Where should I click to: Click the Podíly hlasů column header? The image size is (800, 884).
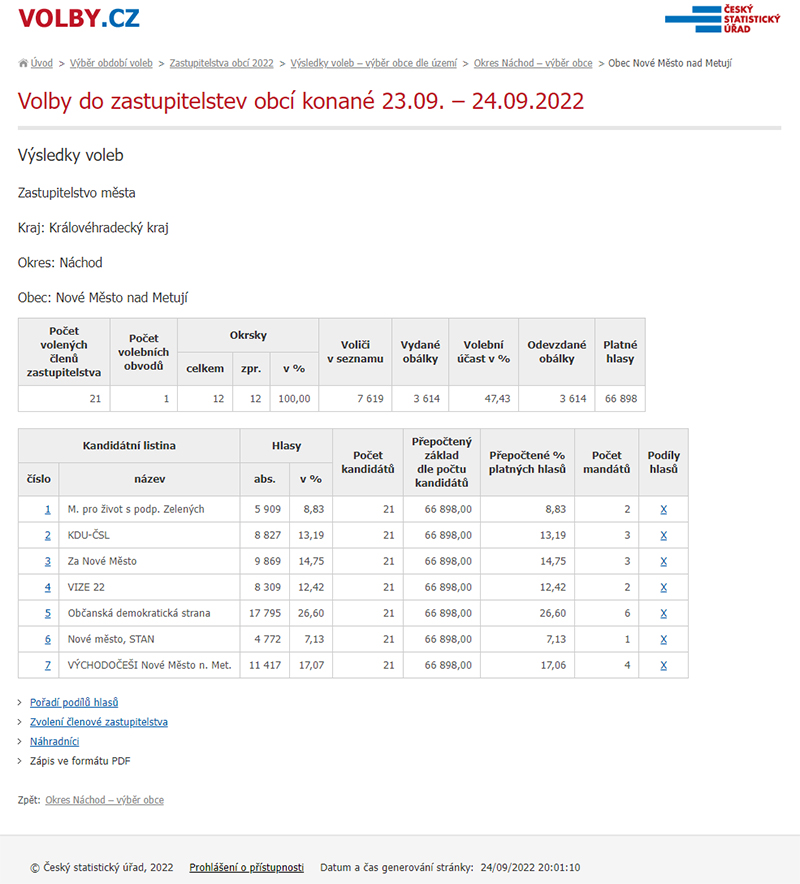point(664,462)
